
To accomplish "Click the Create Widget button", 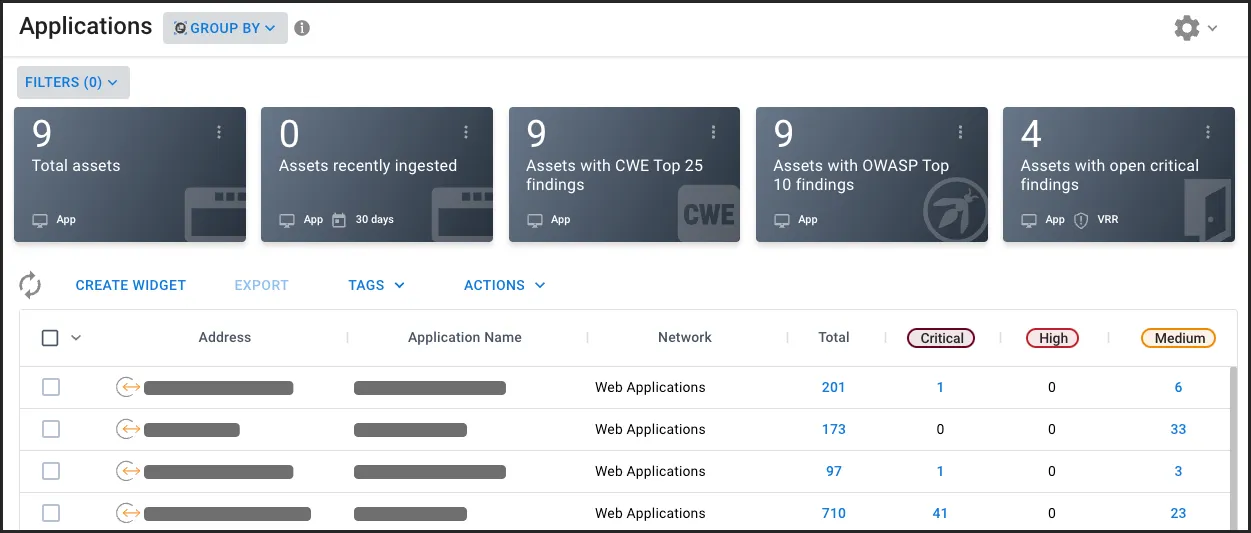I will 131,285.
